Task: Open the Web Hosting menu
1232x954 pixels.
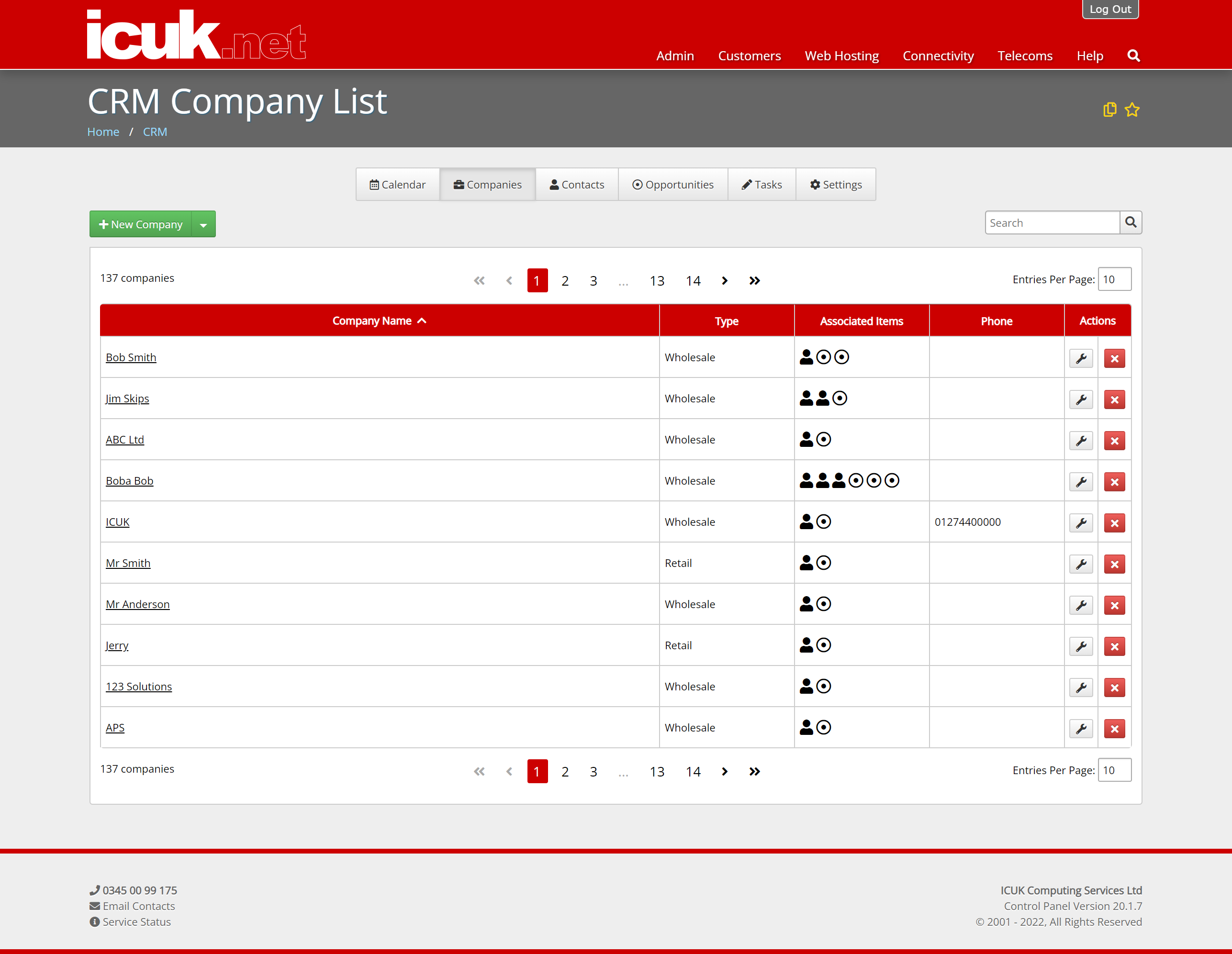Action: (841, 56)
